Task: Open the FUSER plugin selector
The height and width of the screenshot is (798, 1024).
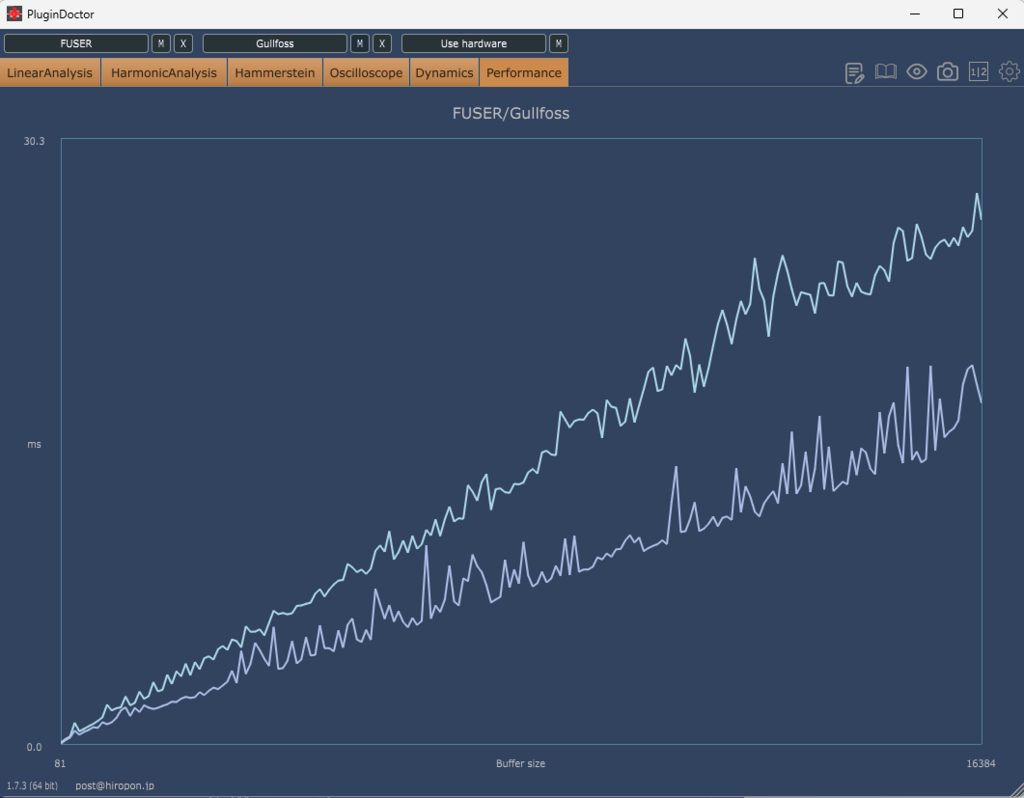Action: tap(76, 44)
